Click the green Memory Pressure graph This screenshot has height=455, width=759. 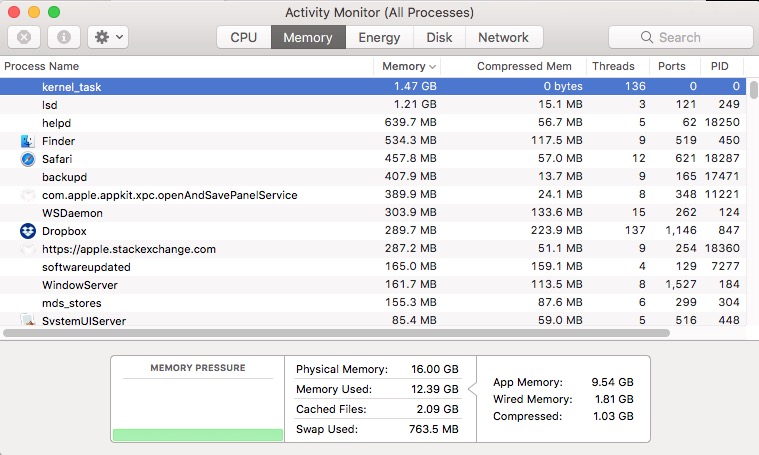click(197, 435)
